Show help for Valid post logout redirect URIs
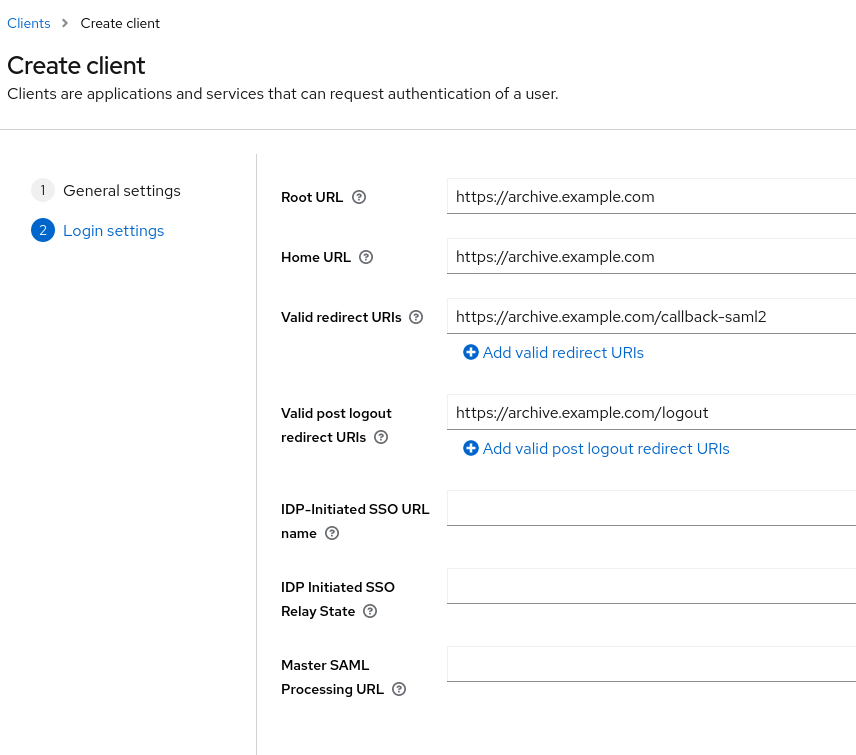The image size is (856, 755). click(381, 437)
